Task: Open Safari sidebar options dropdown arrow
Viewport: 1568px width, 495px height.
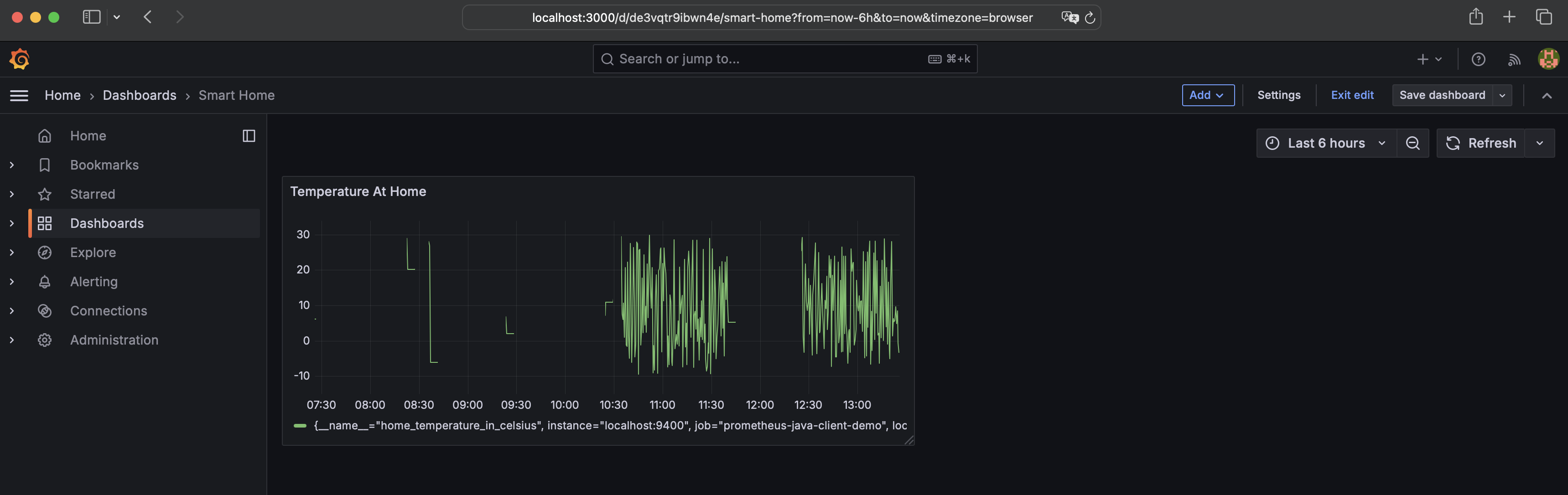Action: [117, 17]
